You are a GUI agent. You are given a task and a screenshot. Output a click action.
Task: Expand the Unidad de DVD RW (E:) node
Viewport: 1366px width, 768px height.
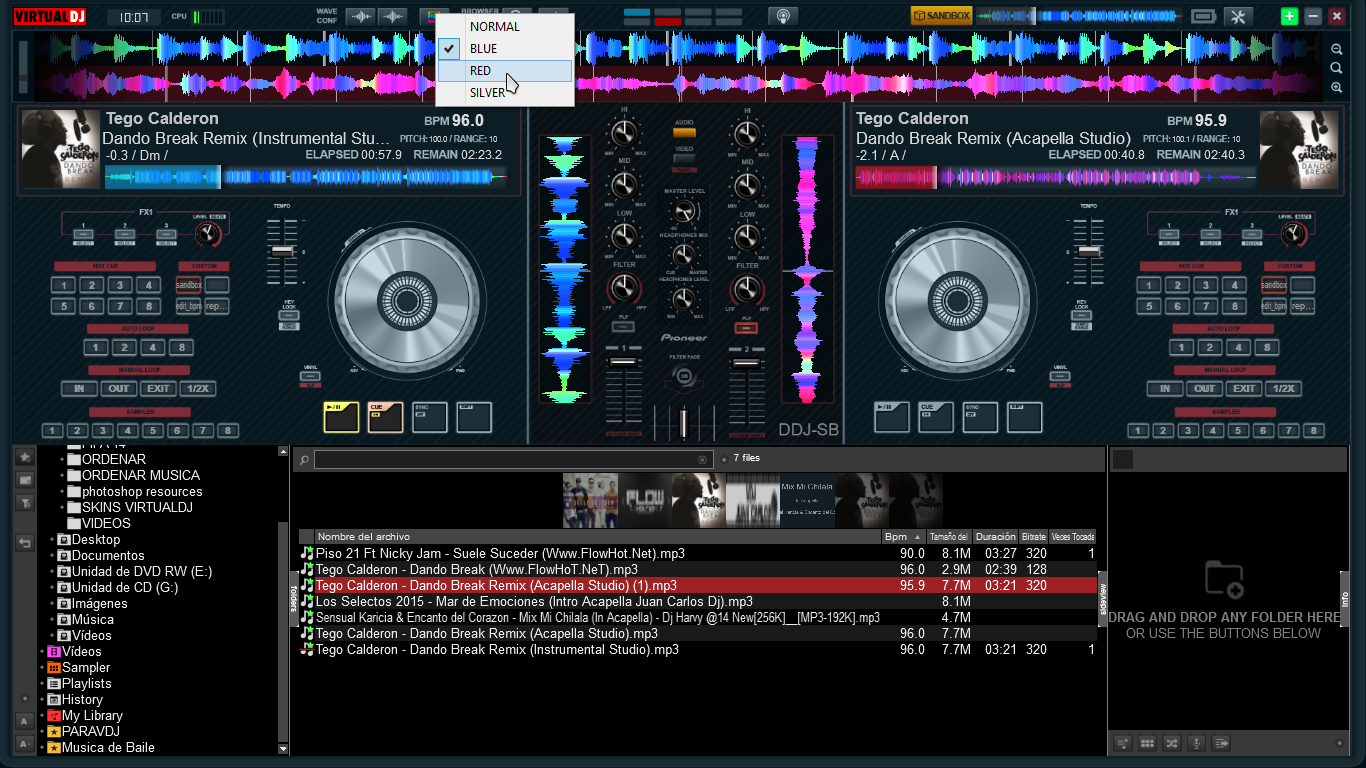[52, 572]
